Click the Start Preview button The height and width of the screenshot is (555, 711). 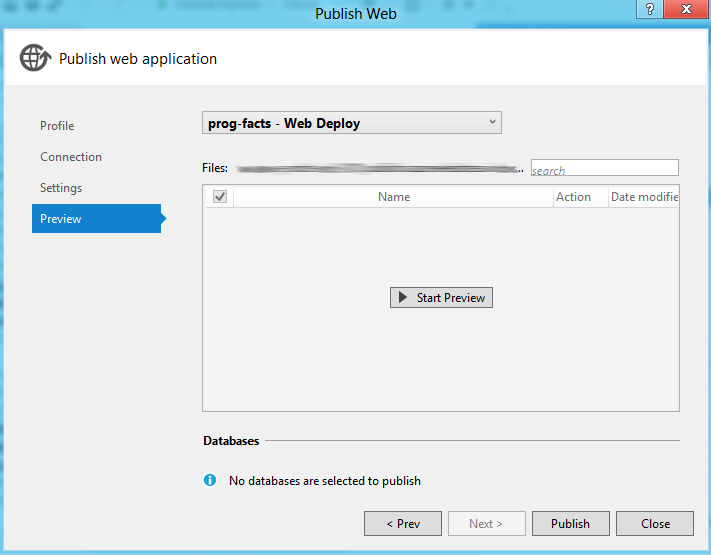441,297
